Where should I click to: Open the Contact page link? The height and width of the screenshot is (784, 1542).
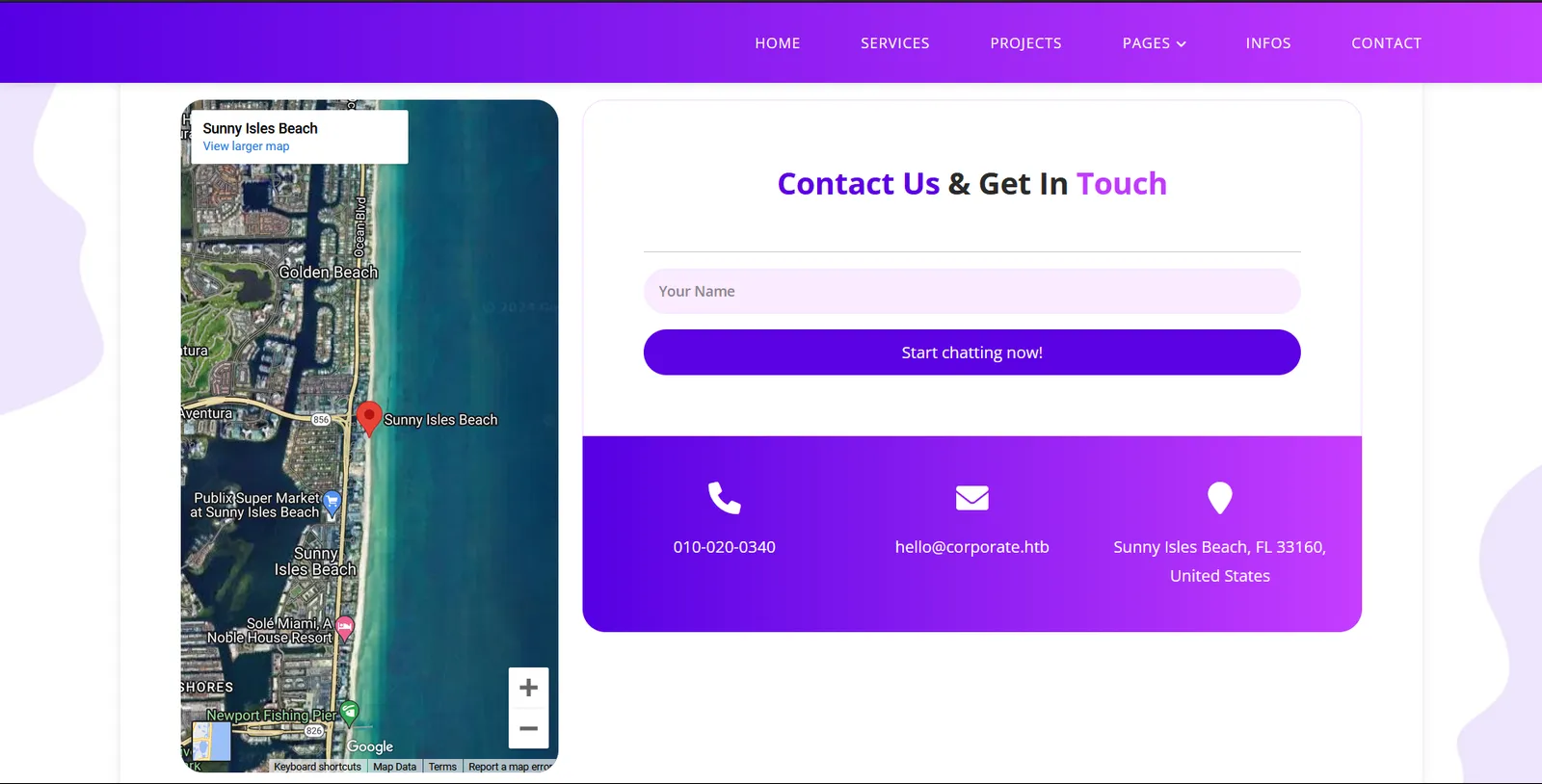tap(1386, 43)
